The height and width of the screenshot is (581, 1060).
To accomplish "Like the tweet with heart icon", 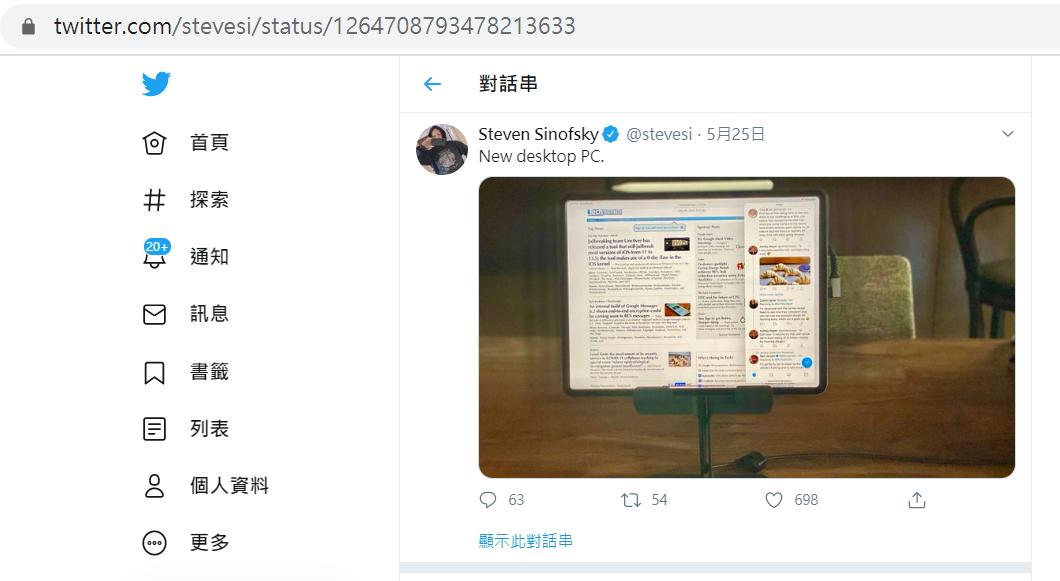I will pyautogui.click(x=774, y=500).
